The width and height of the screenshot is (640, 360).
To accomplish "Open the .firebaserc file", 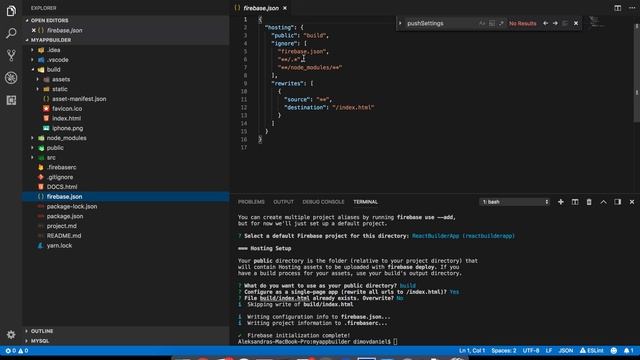I will (x=61, y=167).
